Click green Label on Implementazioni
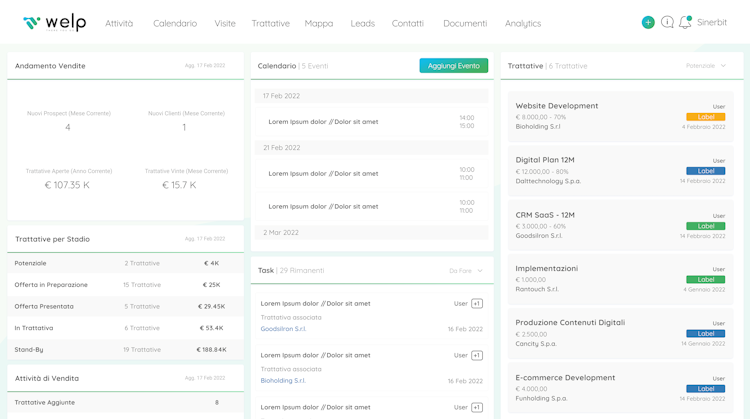The image size is (750, 419). tap(706, 279)
